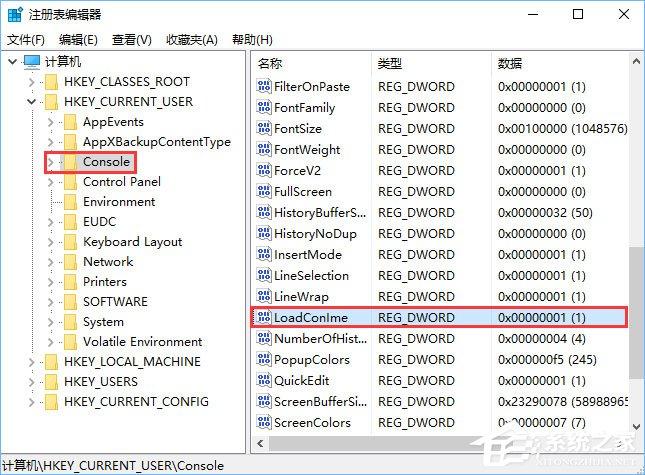This screenshot has width=645, height=475.
Task: Click the AppEvents folder icon
Action: pyautogui.click(x=70, y=122)
